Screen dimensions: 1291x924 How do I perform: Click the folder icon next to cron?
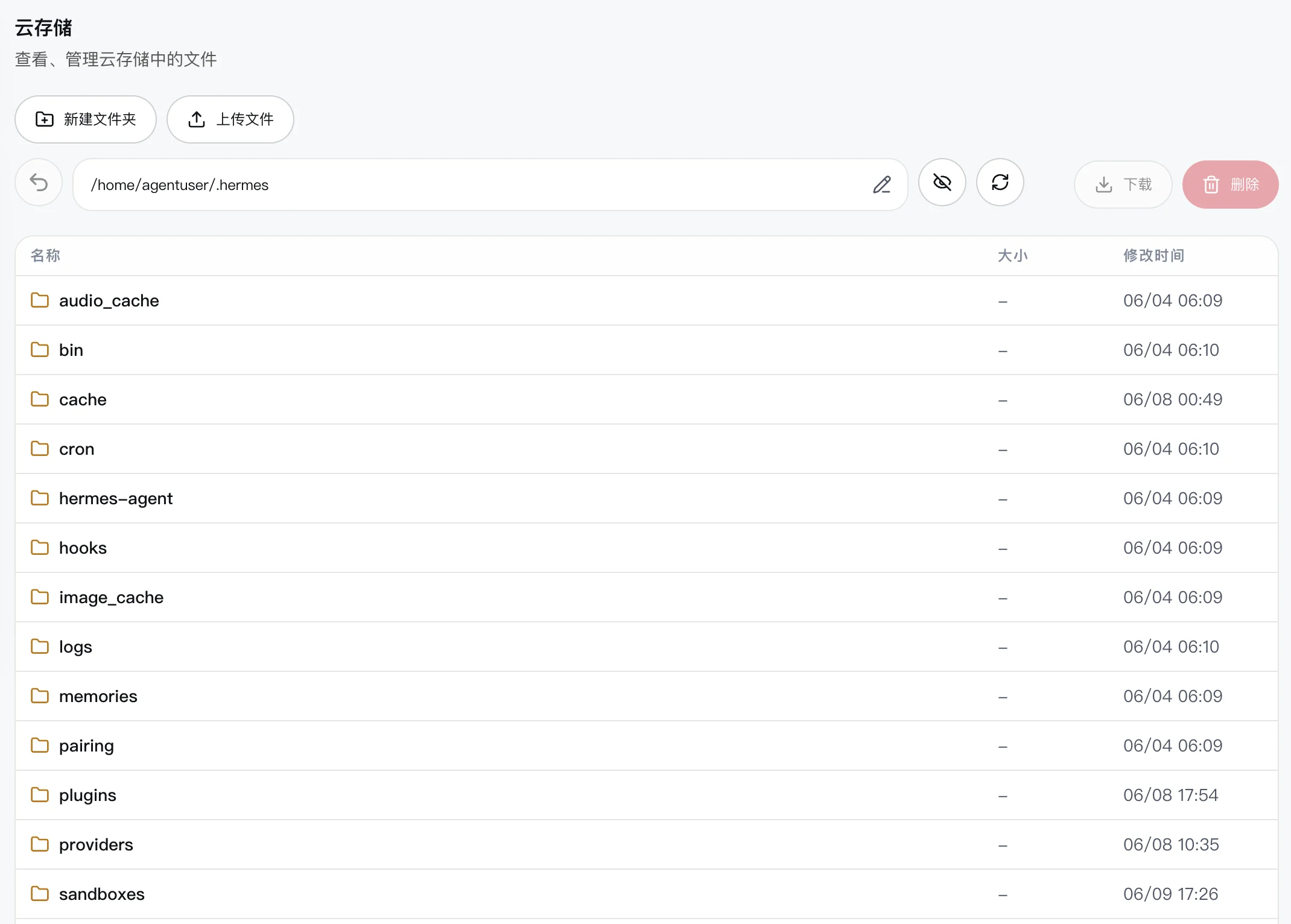pyautogui.click(x=40, y=449)
